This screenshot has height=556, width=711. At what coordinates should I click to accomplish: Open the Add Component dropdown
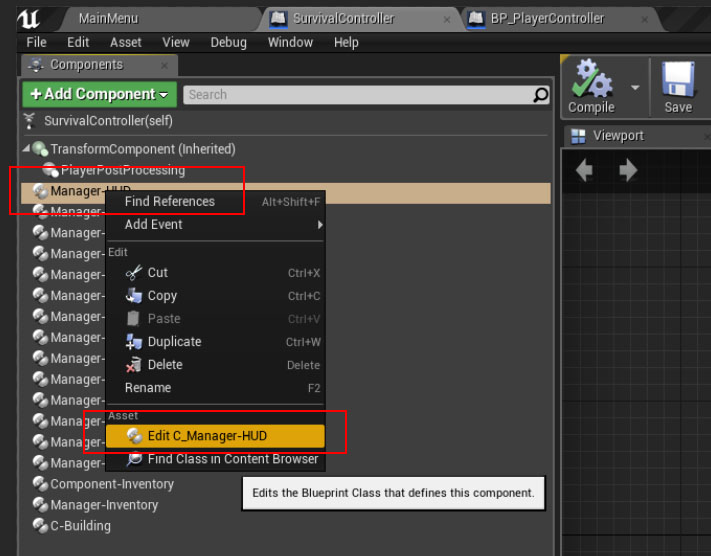(x=99, y=94)
